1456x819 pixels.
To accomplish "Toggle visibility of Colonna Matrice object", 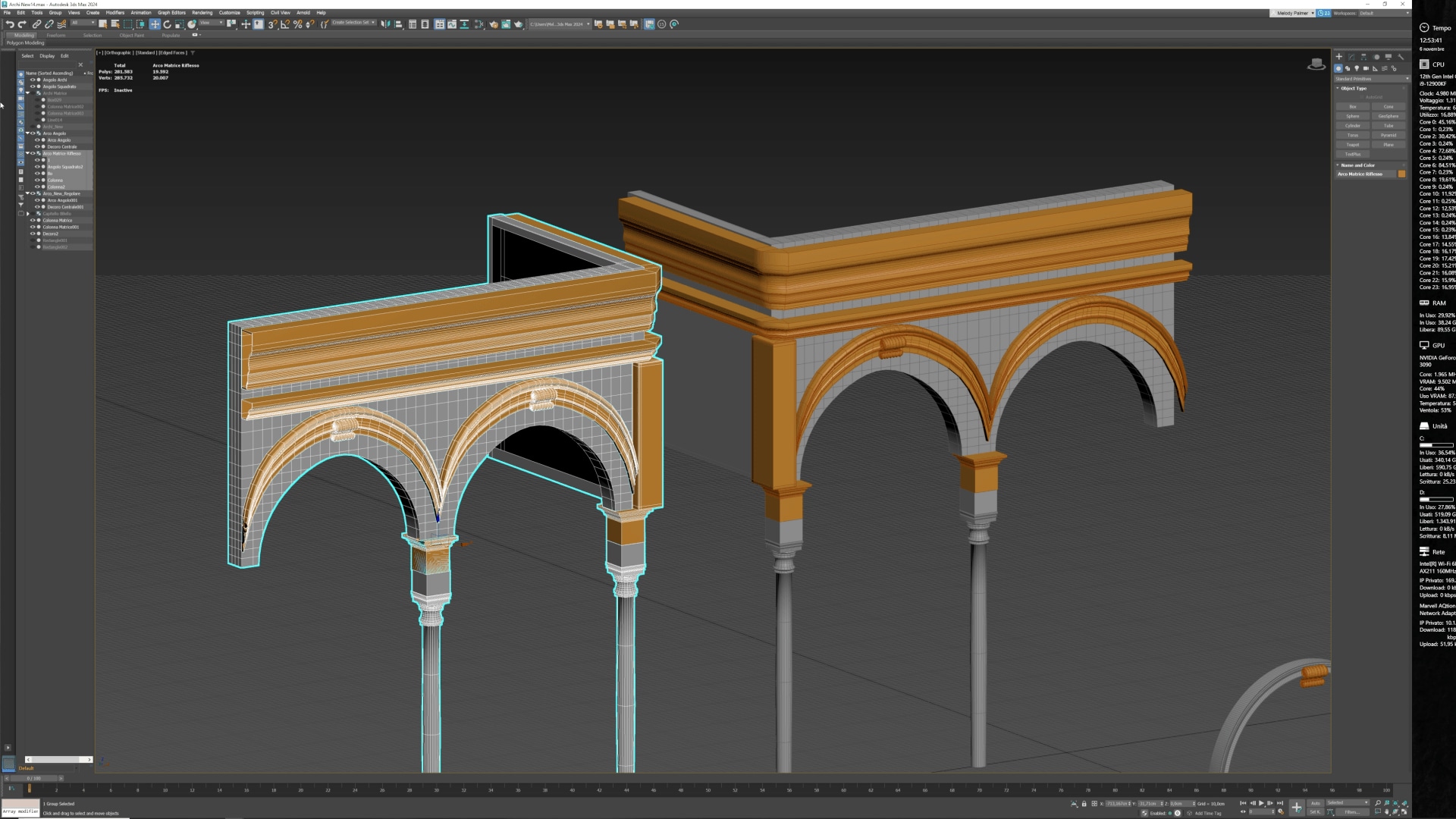I will [x=33, y=220].
